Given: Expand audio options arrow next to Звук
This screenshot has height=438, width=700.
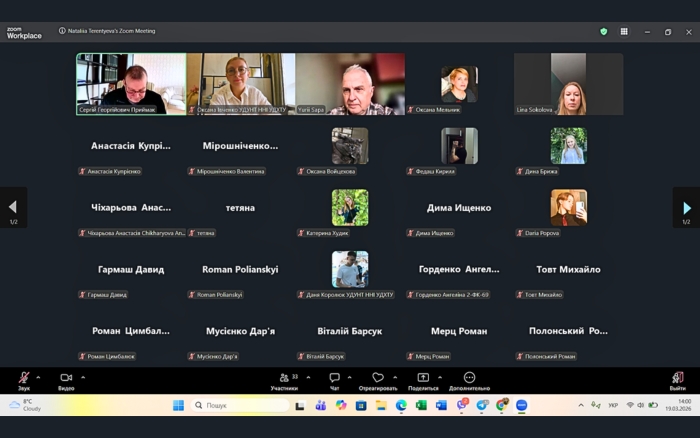Looking at the screenshot, I should [x=38, y=377].
